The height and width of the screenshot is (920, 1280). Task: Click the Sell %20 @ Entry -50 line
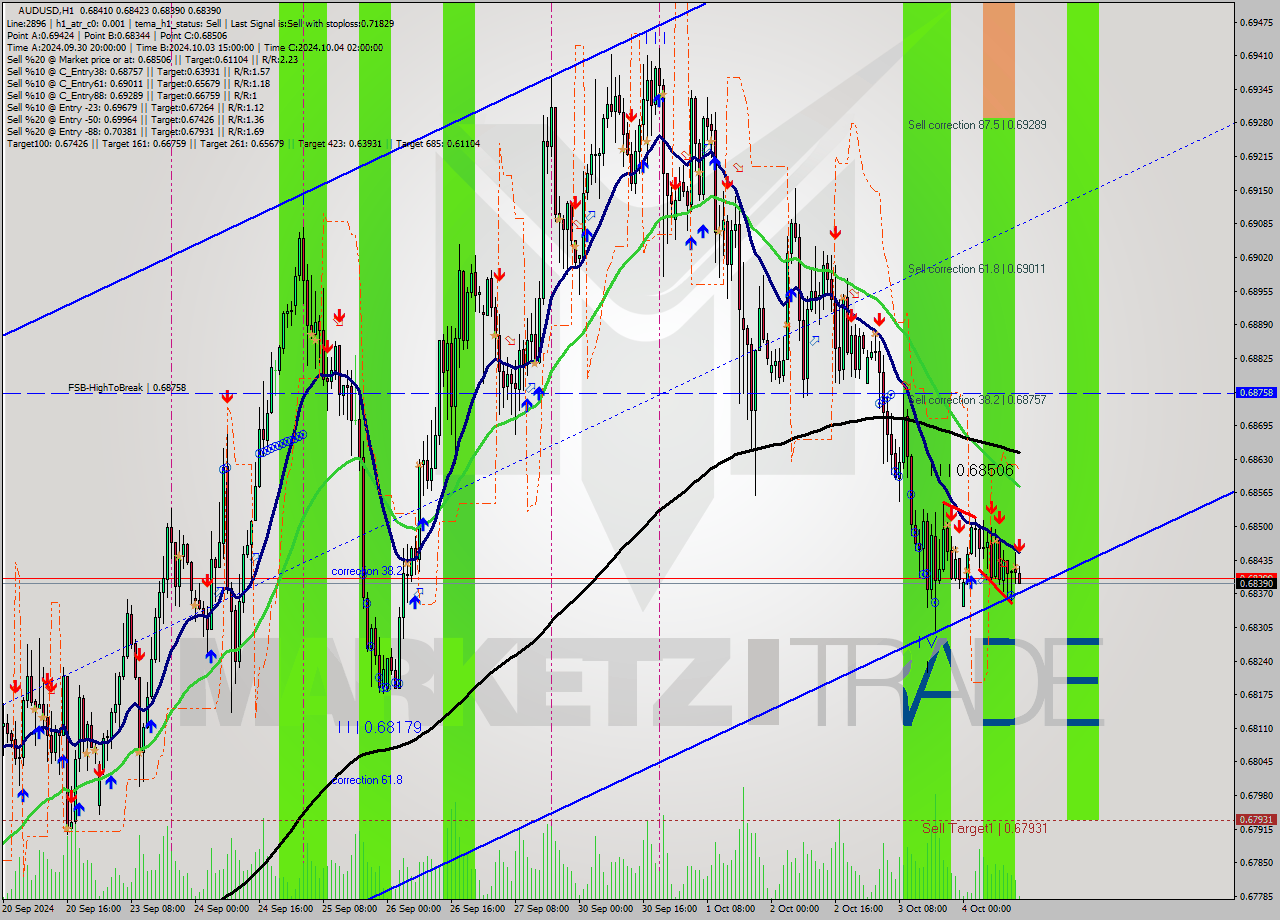[x=135, y=119]
